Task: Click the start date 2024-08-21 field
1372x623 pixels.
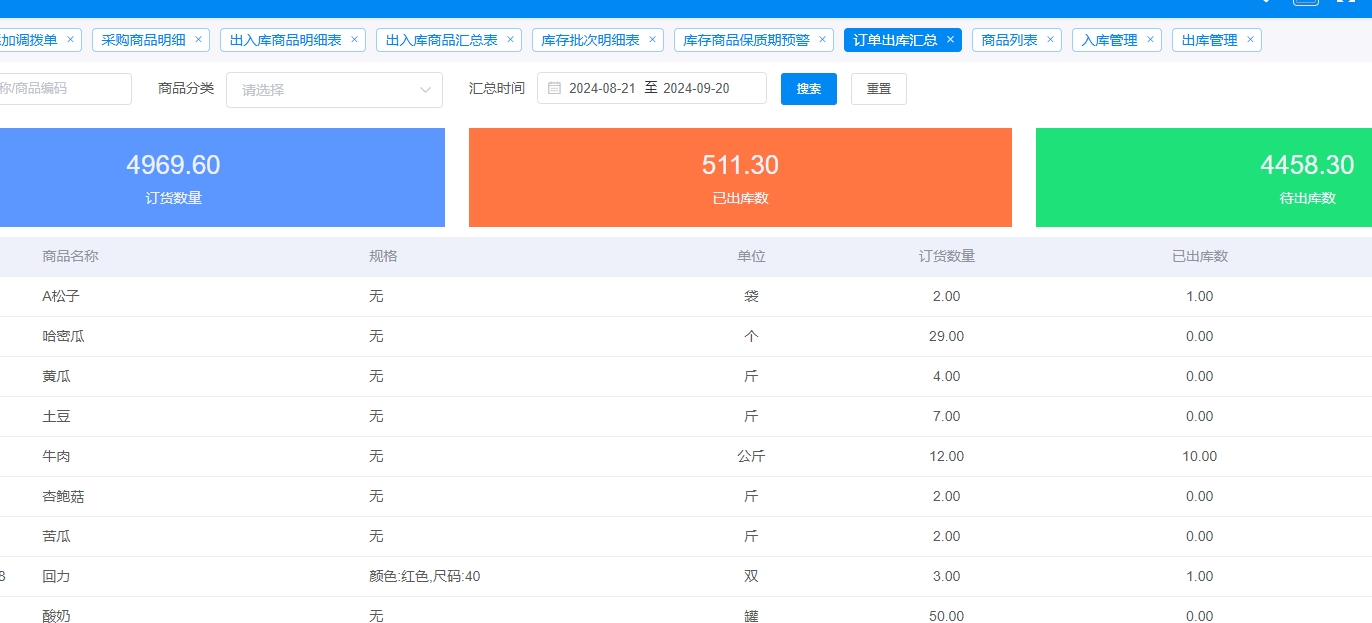Action: point(602,88)
